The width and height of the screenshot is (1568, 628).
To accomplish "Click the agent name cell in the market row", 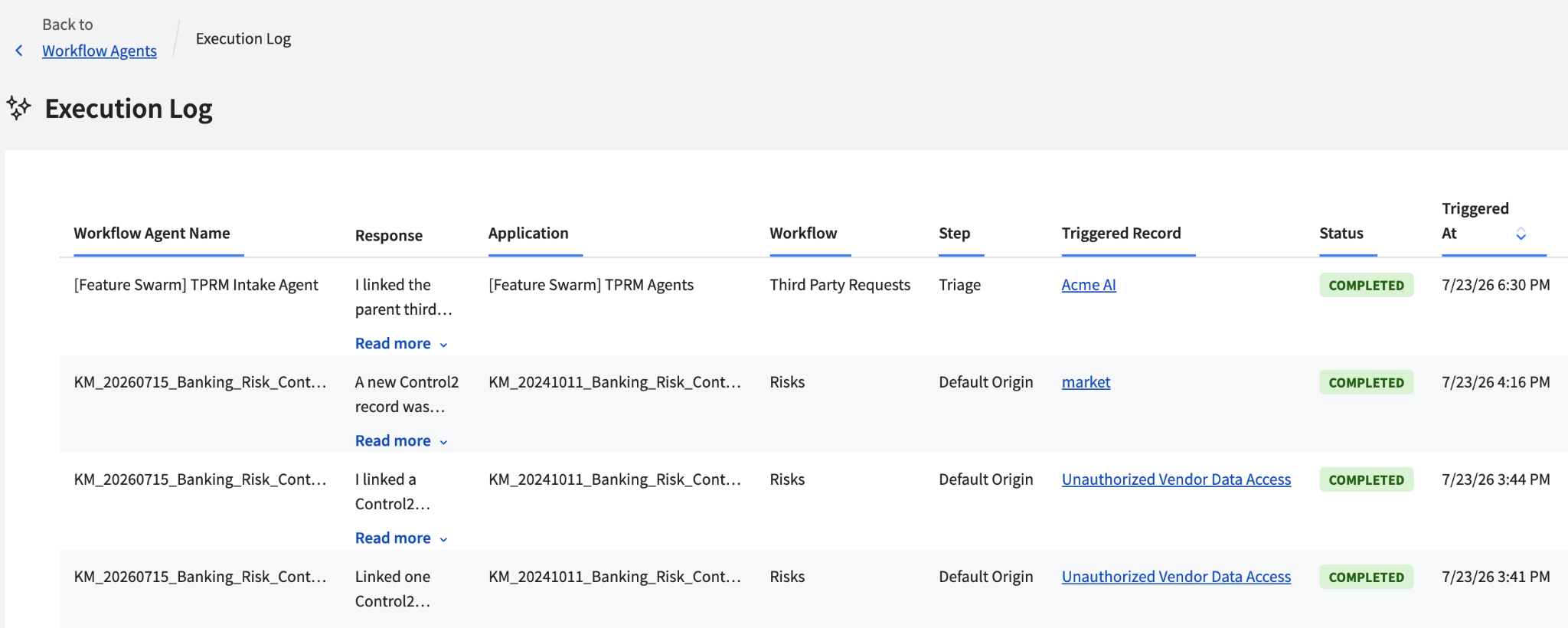I will point(200,382).
